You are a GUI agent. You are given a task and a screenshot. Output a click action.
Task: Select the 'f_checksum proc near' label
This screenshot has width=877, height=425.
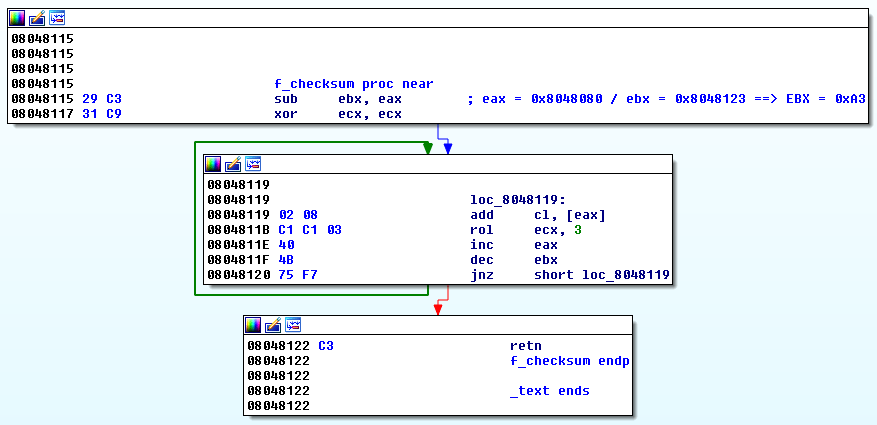353,84
